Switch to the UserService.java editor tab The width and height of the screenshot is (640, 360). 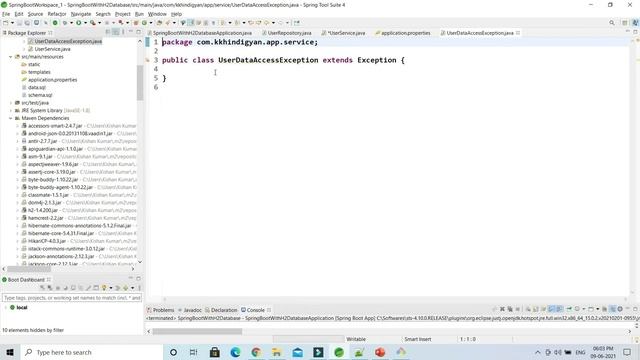(x=346, y=33)
